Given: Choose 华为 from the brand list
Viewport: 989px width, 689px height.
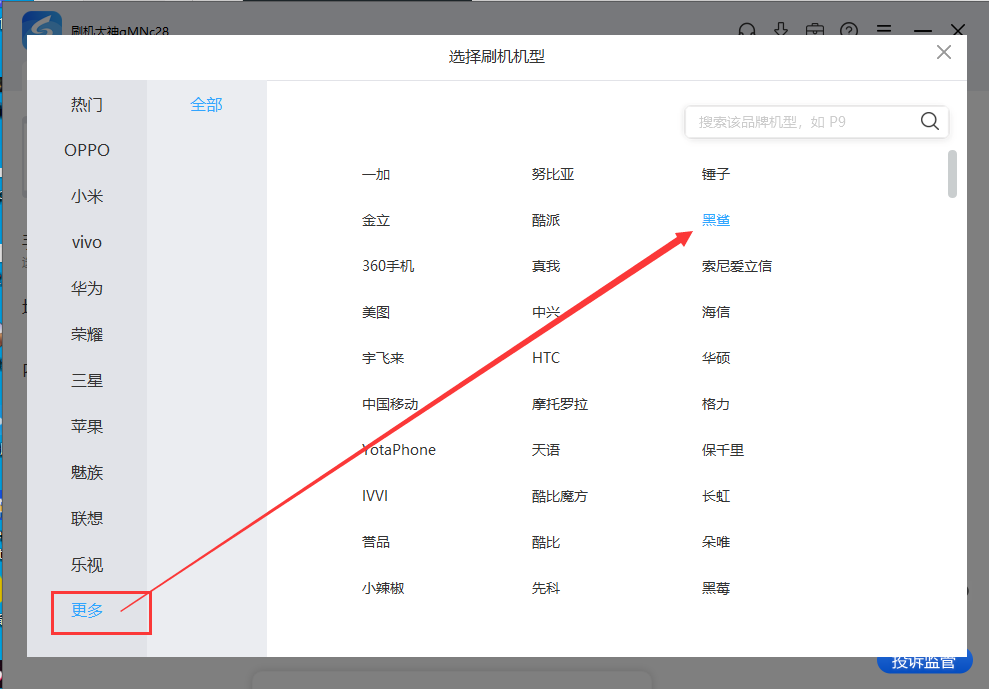Looking at the screenshot, I should (87, 289).
